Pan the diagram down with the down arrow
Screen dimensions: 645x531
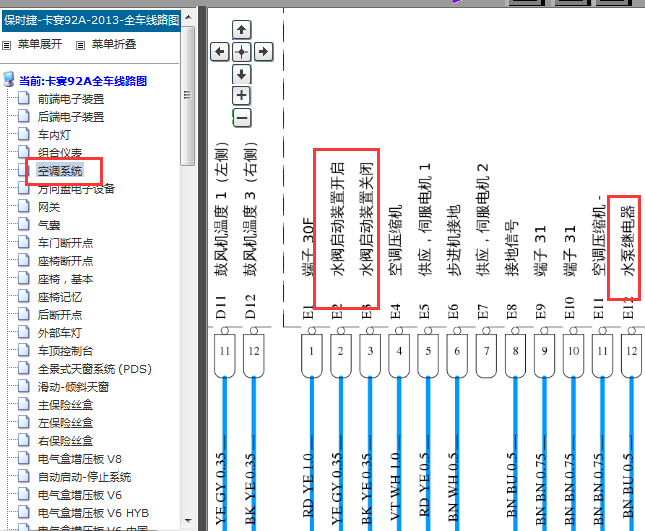[241, 74]
